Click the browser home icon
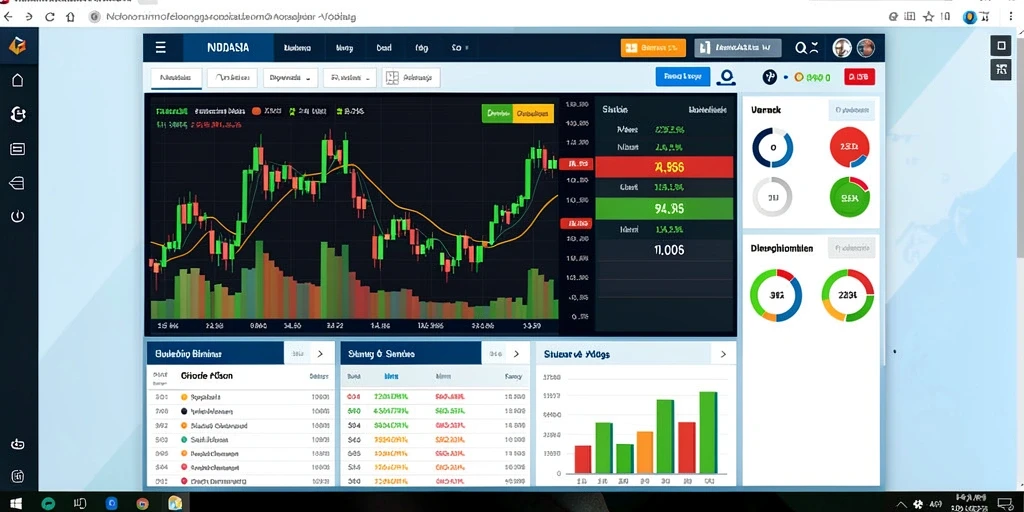1024x512 pixels. (71, 17)
